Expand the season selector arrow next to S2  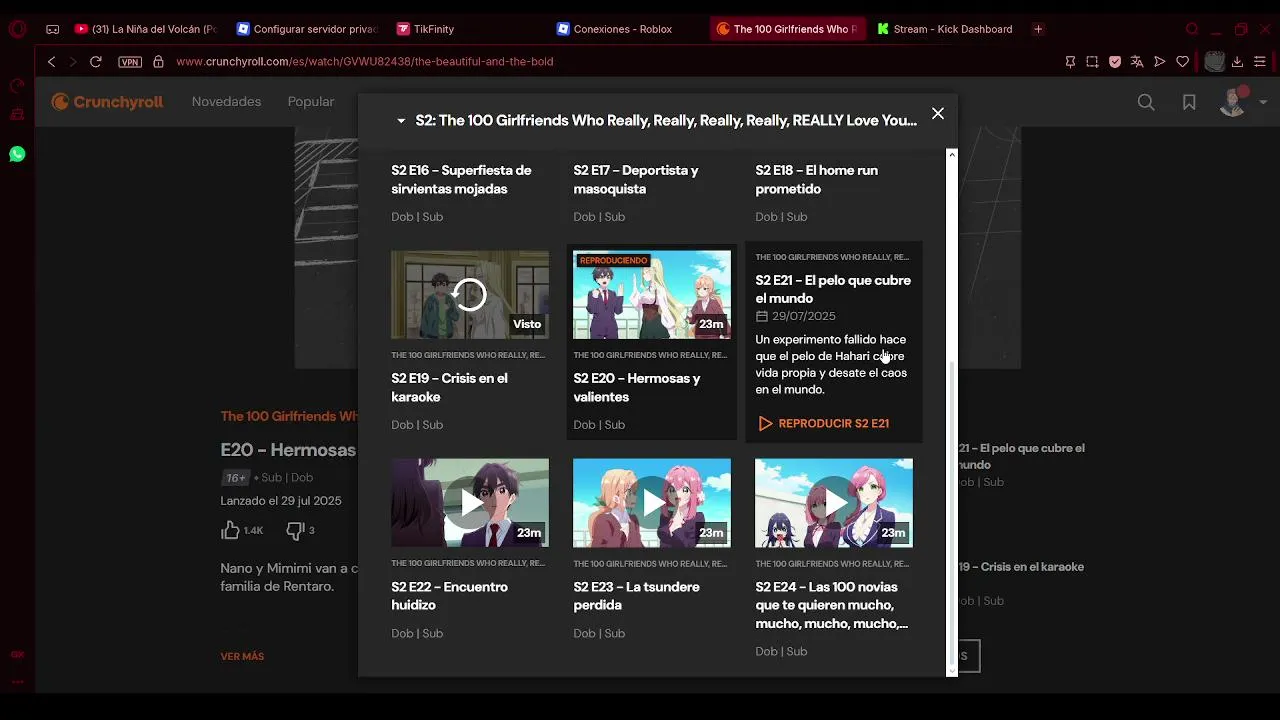pos(401,121)
